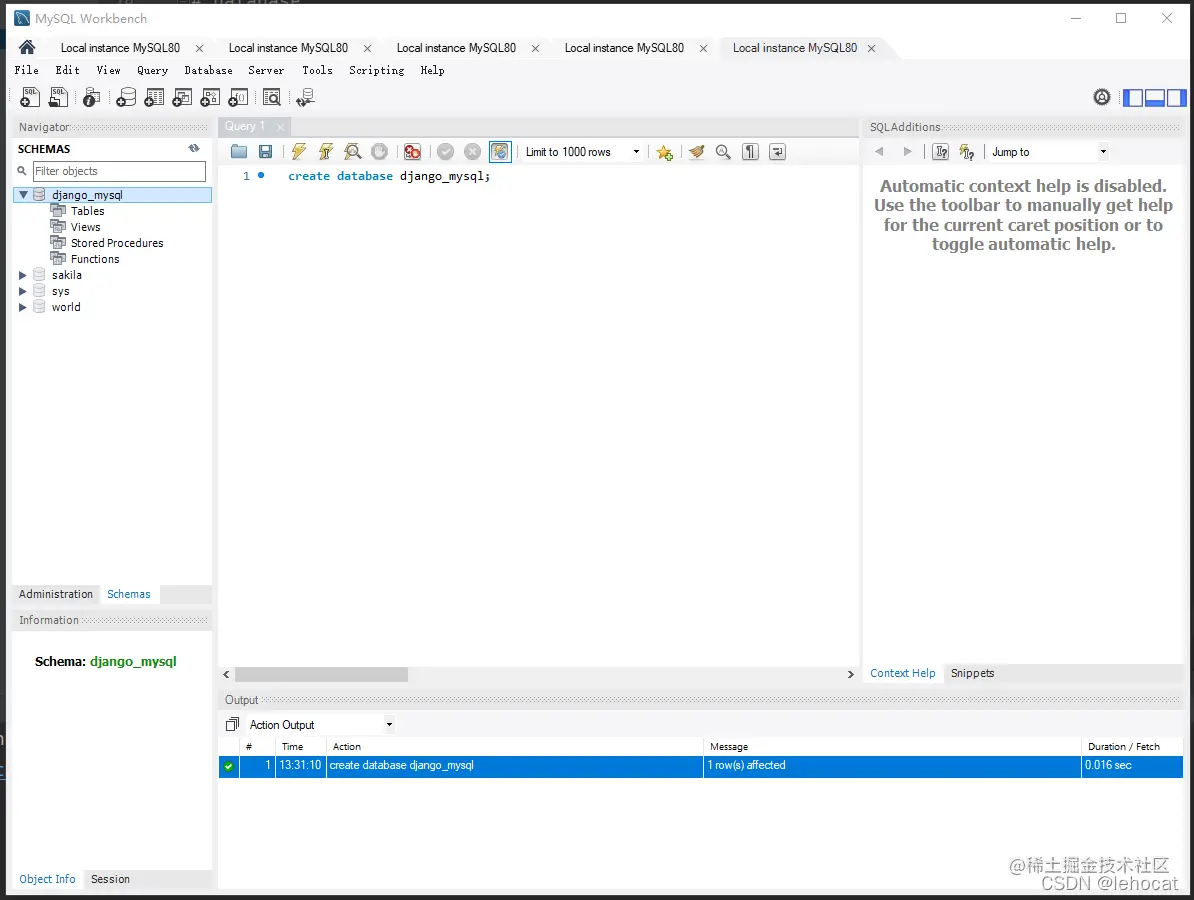The width and height of the screenshot is (1194, 900).
Task: Go to the Home screen icon
Action: pyautogui.click(x=27, y=47)
